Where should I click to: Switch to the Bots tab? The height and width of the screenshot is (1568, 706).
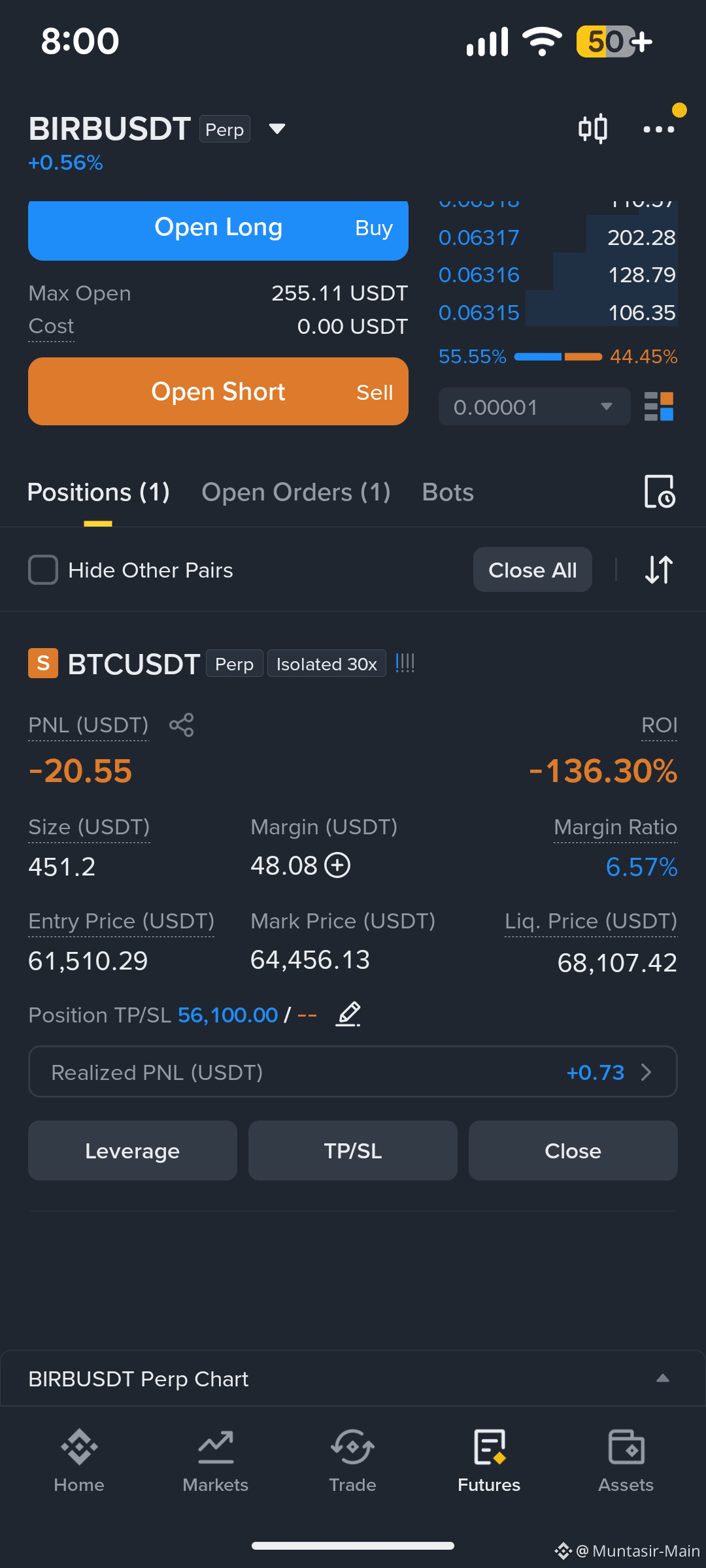coord(448,492)
